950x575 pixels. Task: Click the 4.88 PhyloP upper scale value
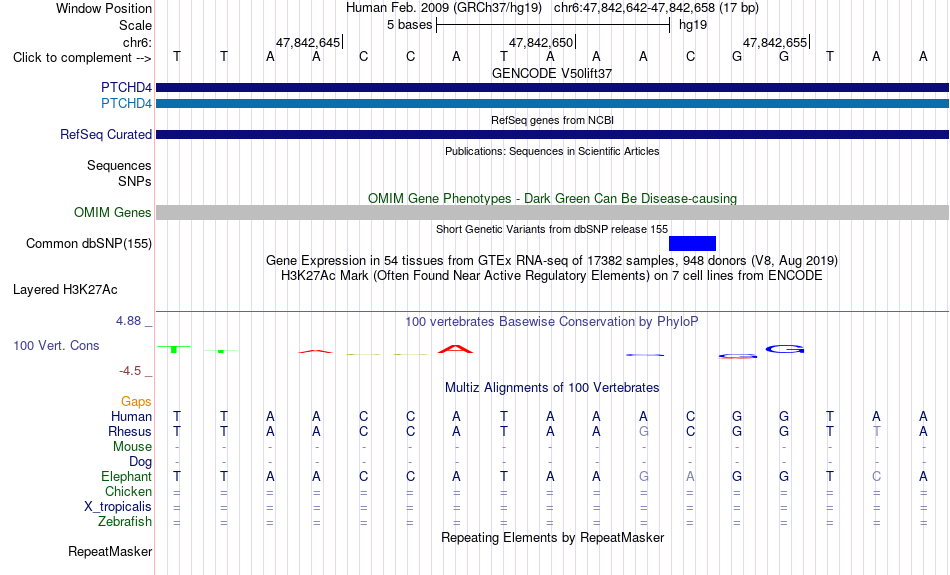pyautogui.click(x=128, y=321)
